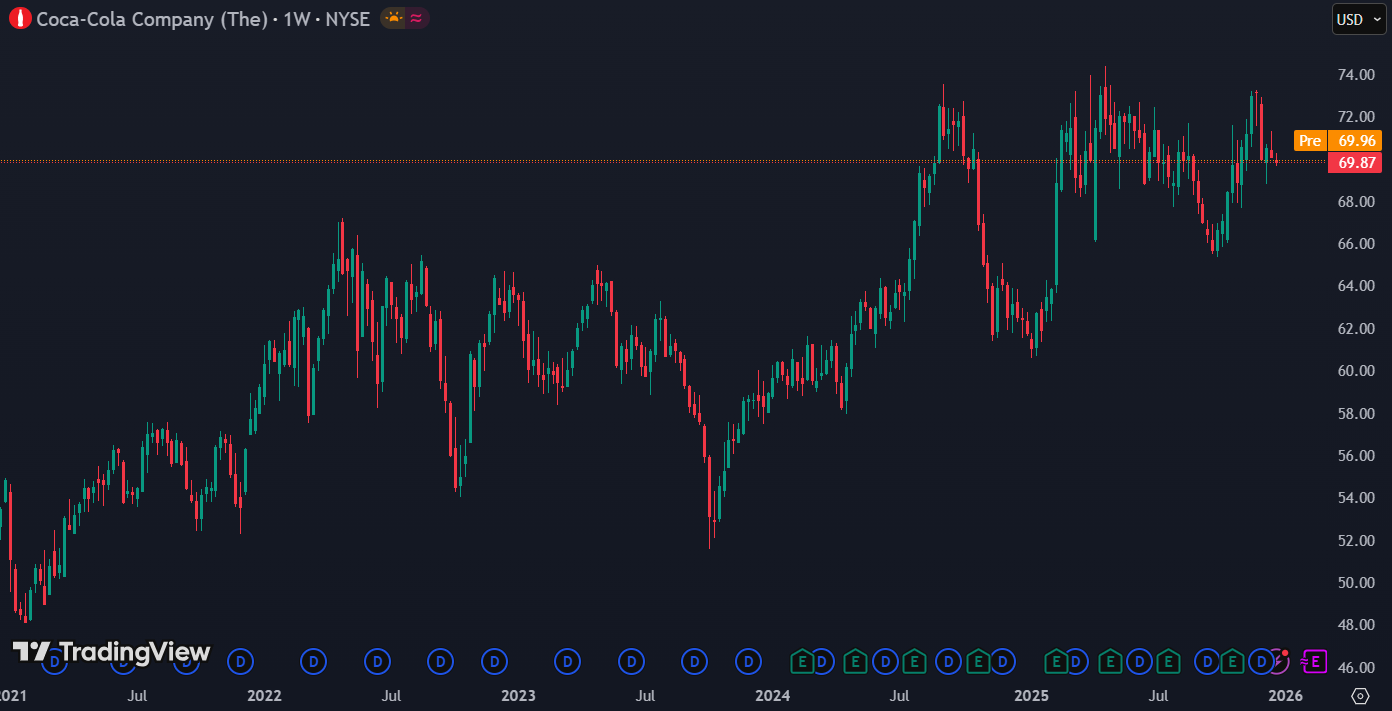1392x711 pixels.
Task: Open chart settings gear icon below price axis
Action: coord(1360,695)
